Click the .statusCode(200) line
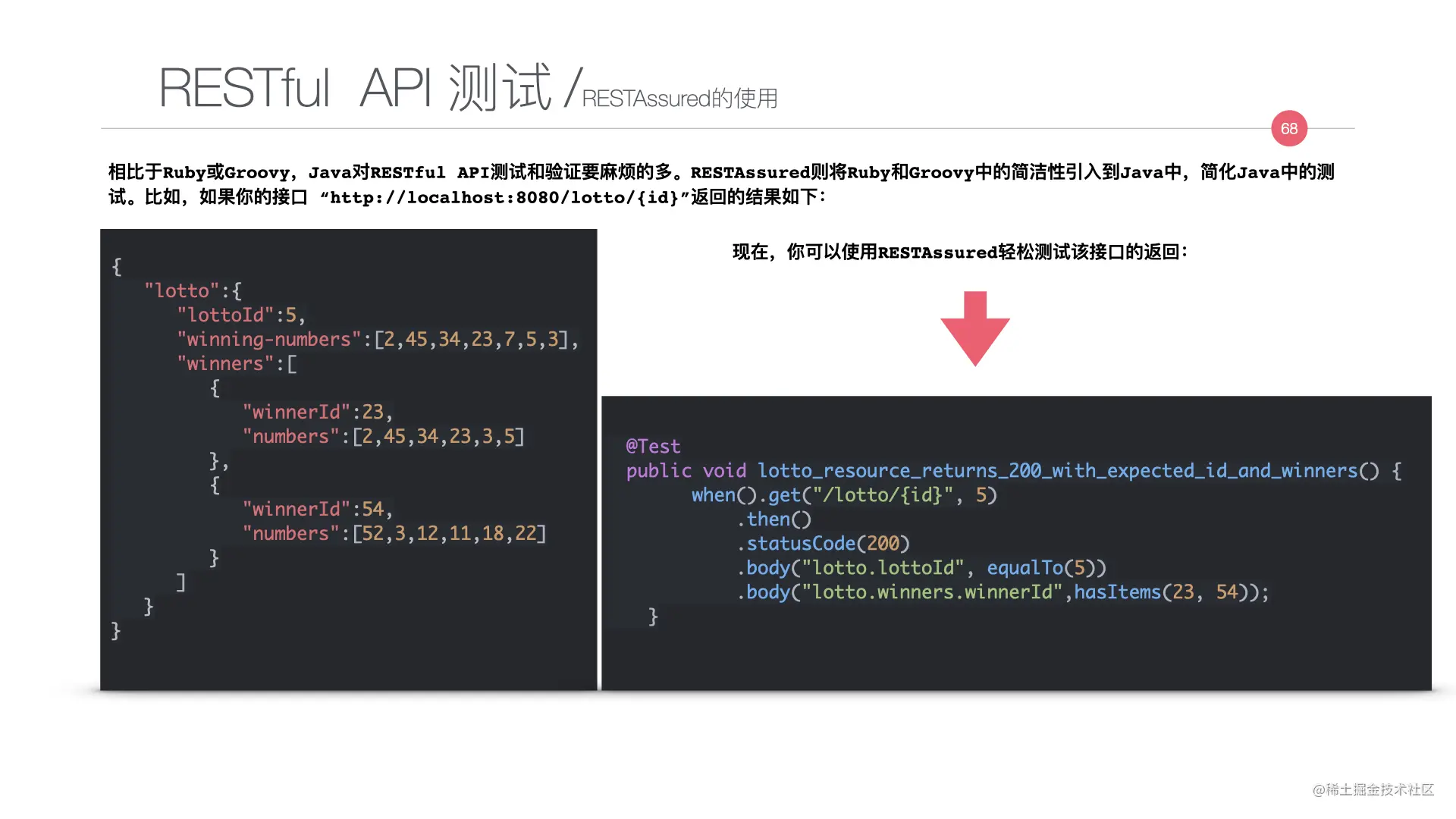Image resolution: width=1456 pixels, height=819 pixels. click(x=823, y=543)
